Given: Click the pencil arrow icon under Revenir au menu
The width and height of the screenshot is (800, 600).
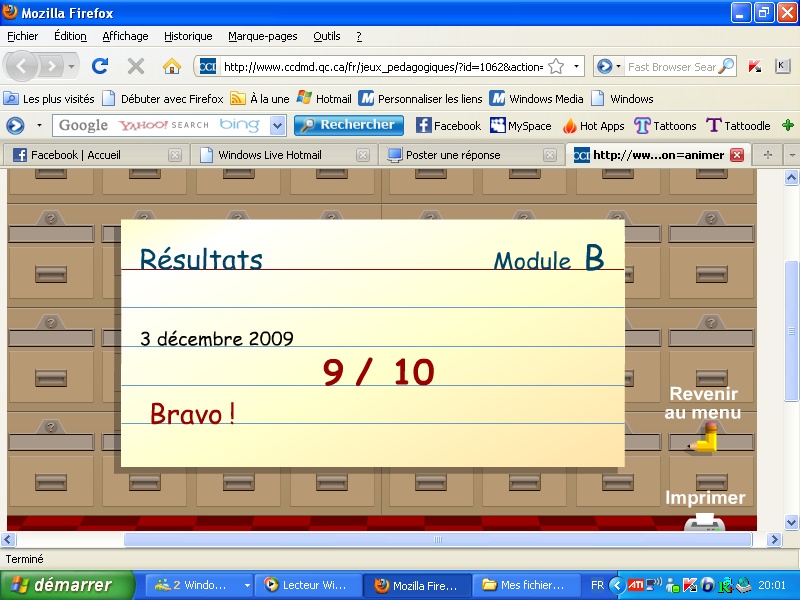Looking at the screenshot, I should coord(704,438).
